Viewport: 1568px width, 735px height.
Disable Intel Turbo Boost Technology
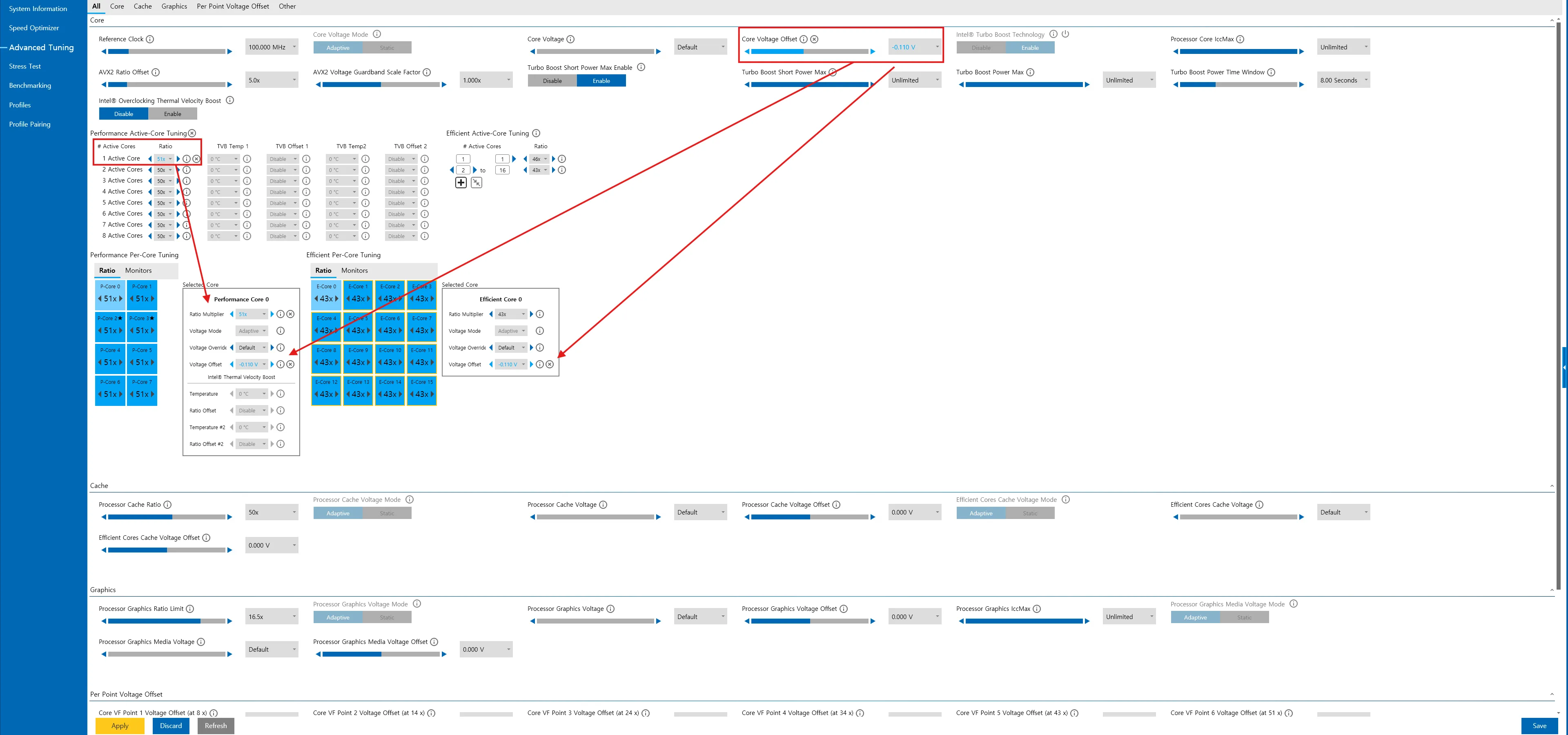[980, 47]
